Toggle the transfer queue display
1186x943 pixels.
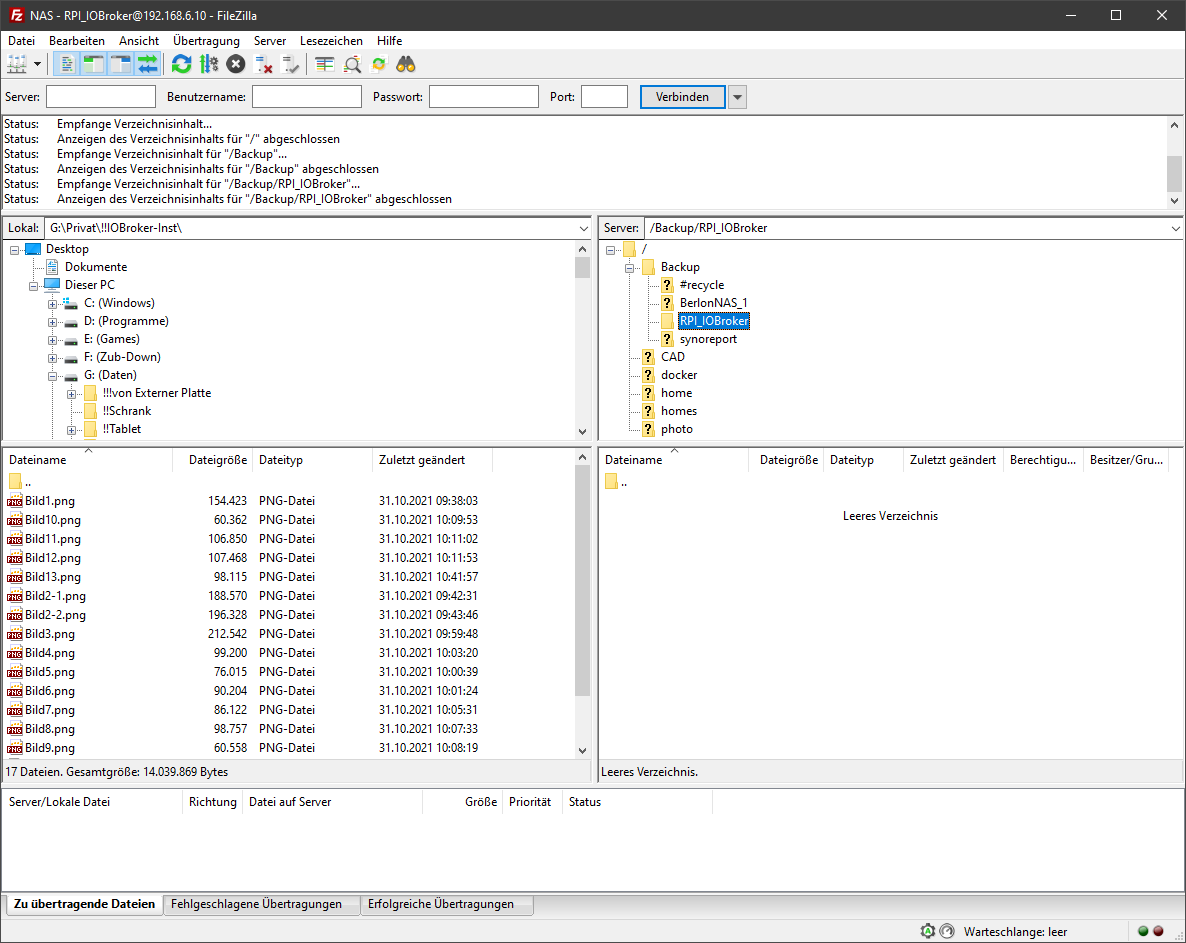click(147, 64)
